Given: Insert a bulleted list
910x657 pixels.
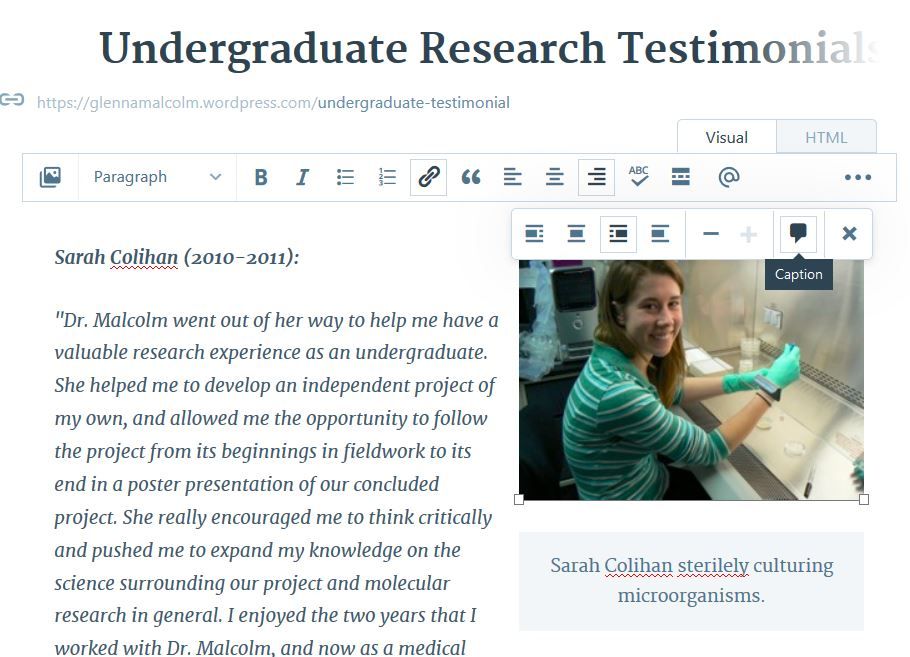Looking at the screenshot, I should pos(345,177).
